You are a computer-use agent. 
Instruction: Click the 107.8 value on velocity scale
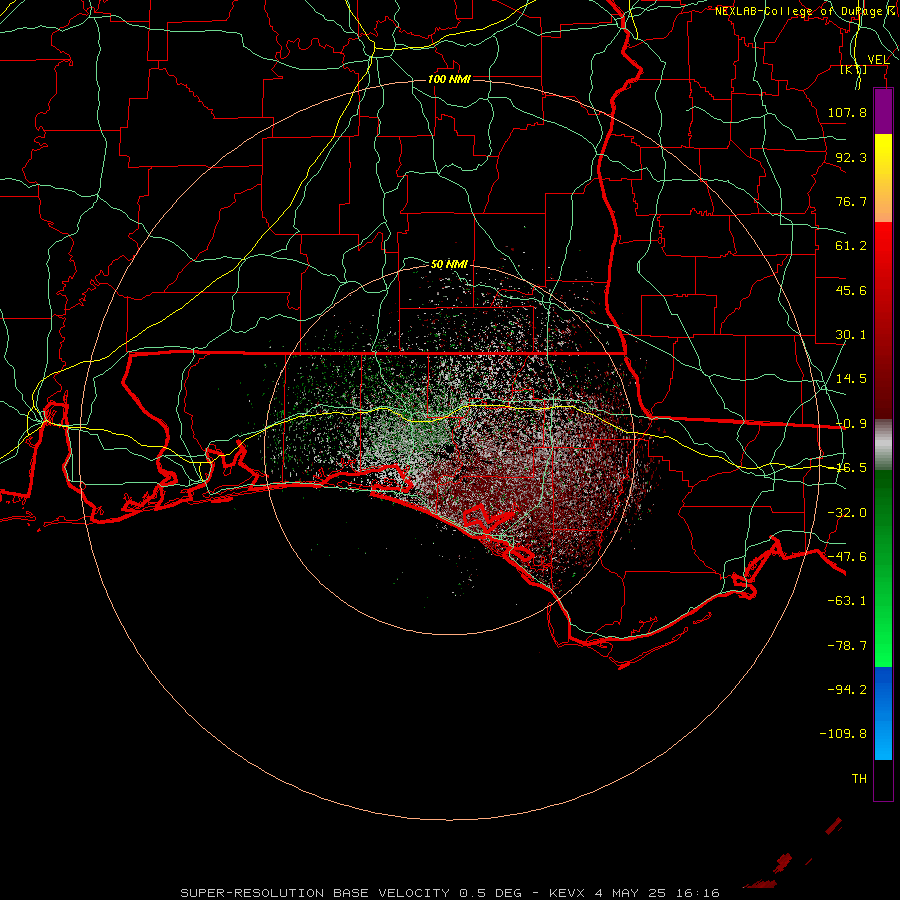coord(847,112)
